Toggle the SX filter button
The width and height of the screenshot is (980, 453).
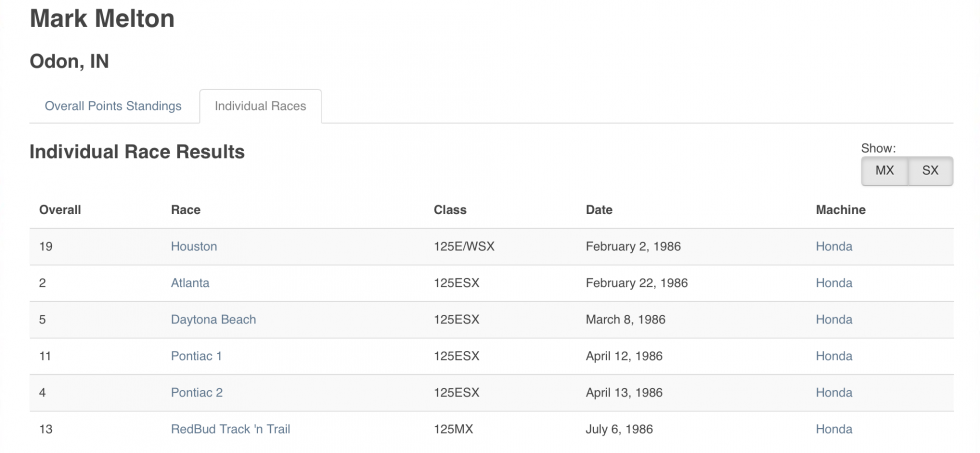pyautogui.click(x=930, y=171)
